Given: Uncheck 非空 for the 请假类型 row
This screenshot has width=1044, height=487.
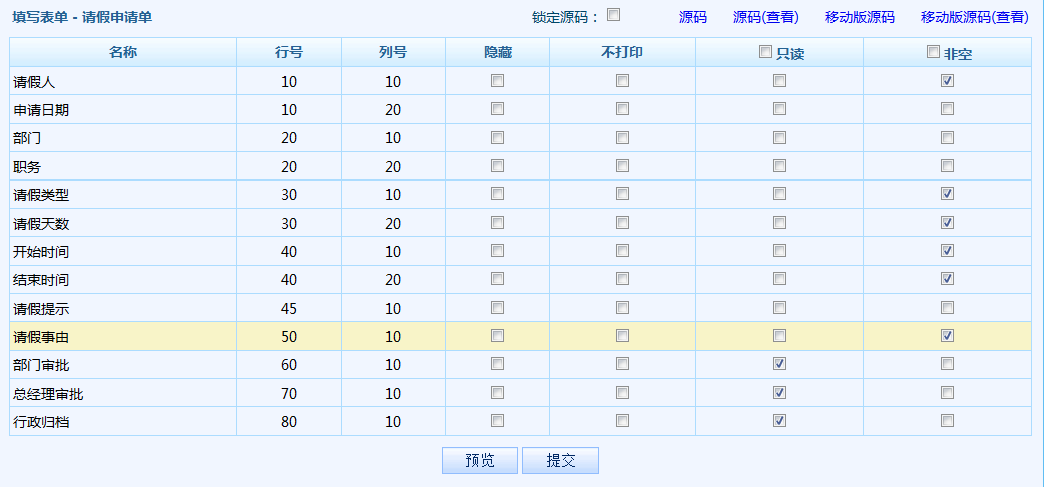Looking at the screenshot, I should pos(947,193).
